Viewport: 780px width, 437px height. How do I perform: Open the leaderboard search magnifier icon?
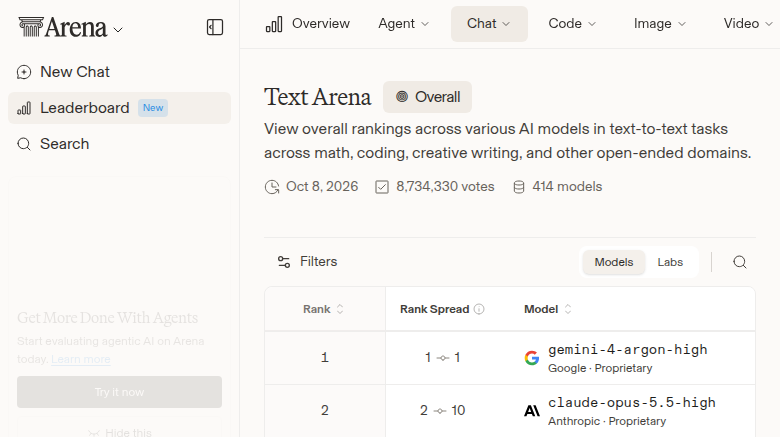[740, 262]
